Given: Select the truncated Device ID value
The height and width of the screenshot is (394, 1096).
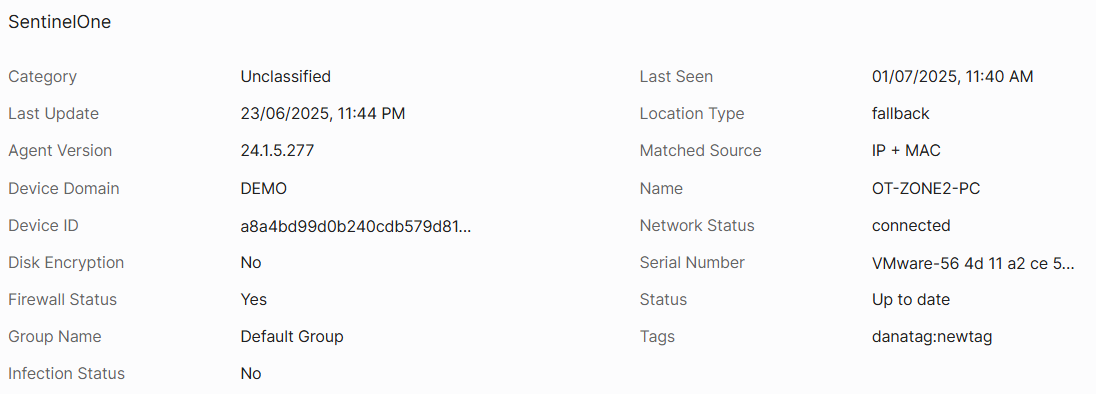Looking at the screenshot, I should click(x=356, y=226).
